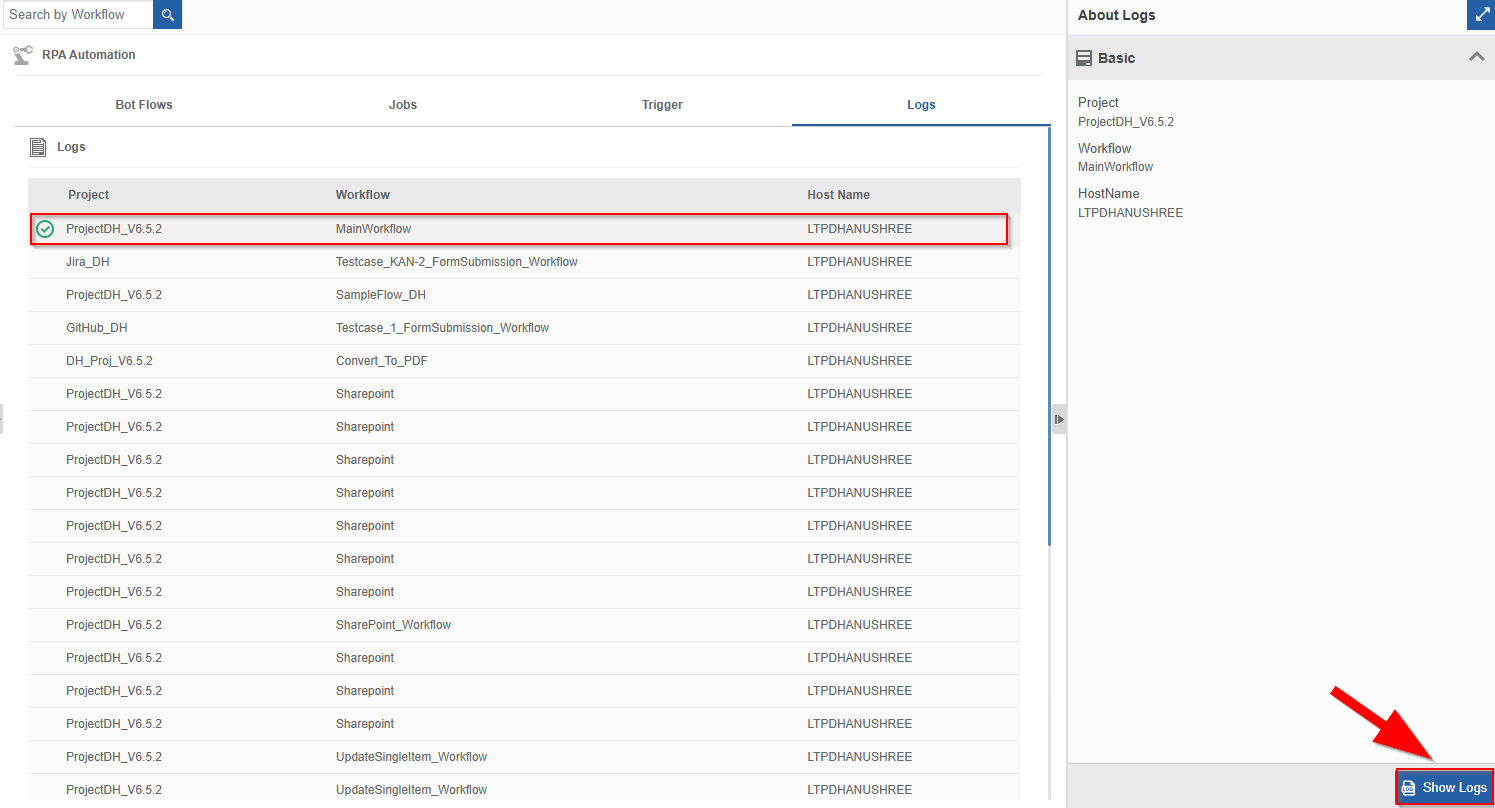Collapse the Basic section chevron
The height and width of the screenshot is (808, 1495).
pos(1476,57)
